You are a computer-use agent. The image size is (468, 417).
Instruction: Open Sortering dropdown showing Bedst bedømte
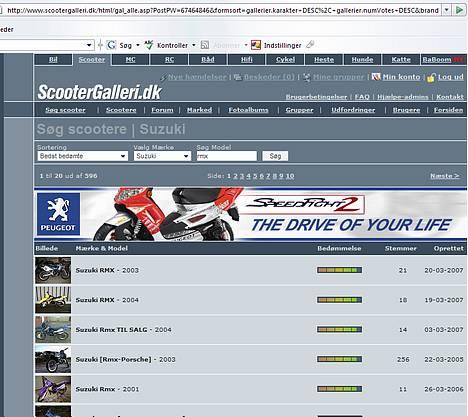click(83, 156)
